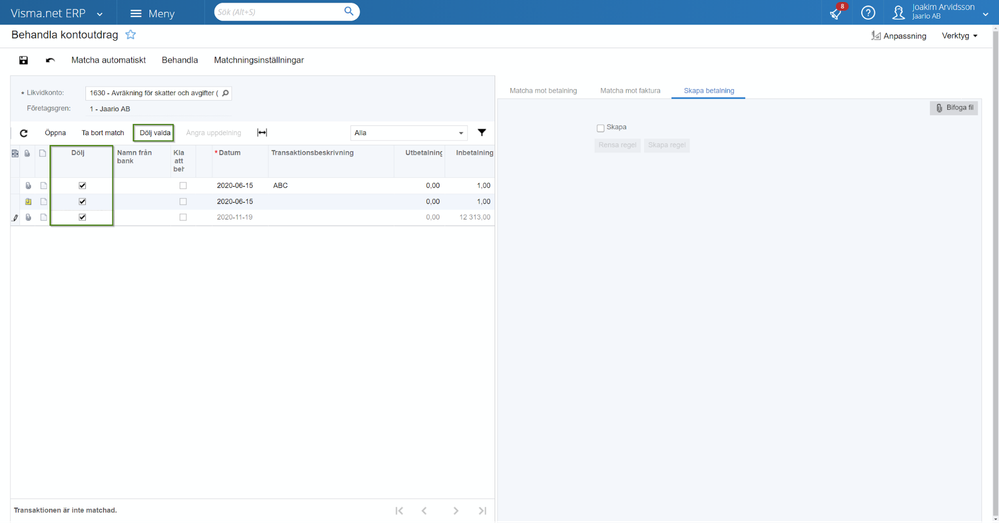The width and height of the screenshot is (999, 523).
Task: Click Matcha automatiskt
Action: pyautogui.click(x=108, y=60)
